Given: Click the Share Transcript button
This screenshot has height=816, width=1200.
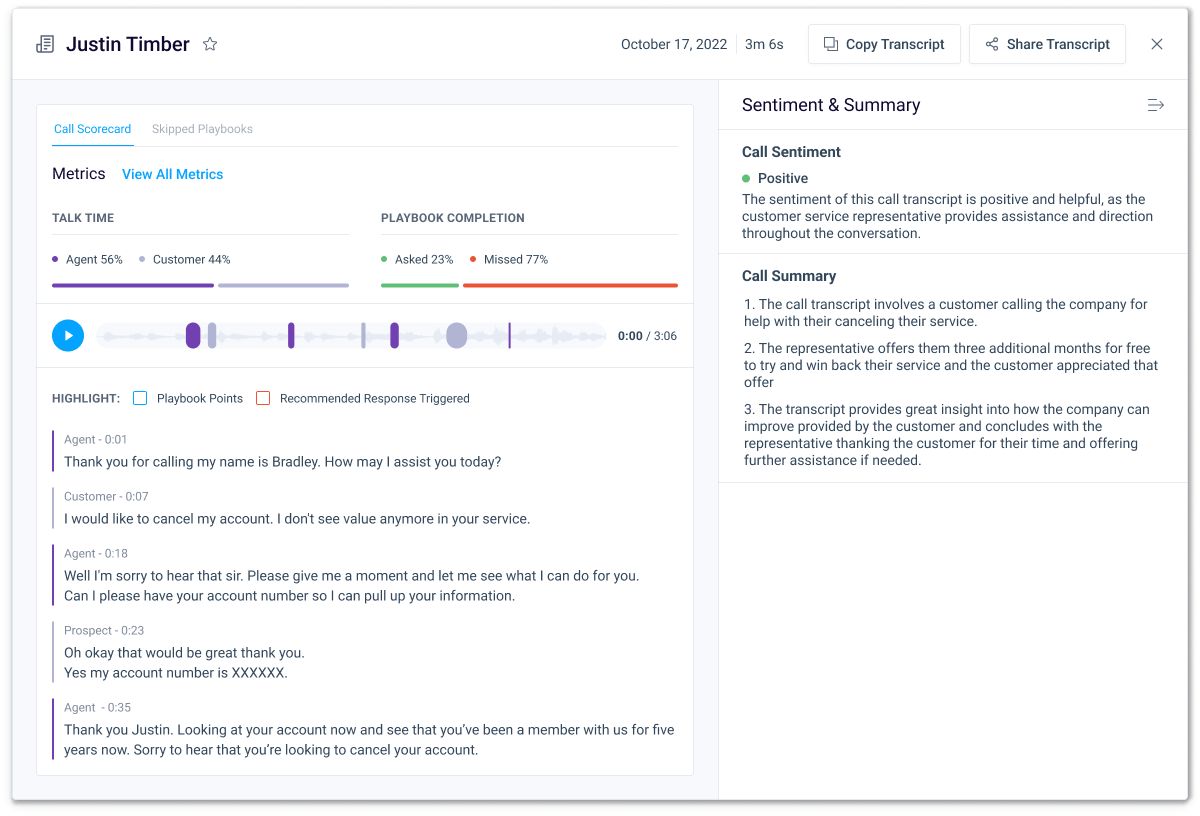Looking at the screenshot, I should coord(1047,44).
